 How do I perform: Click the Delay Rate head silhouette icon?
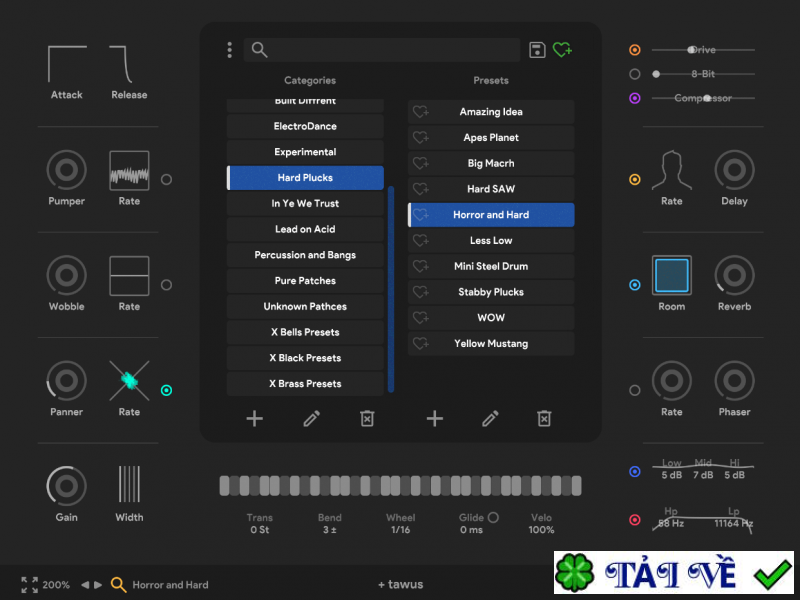coord(671,170)
